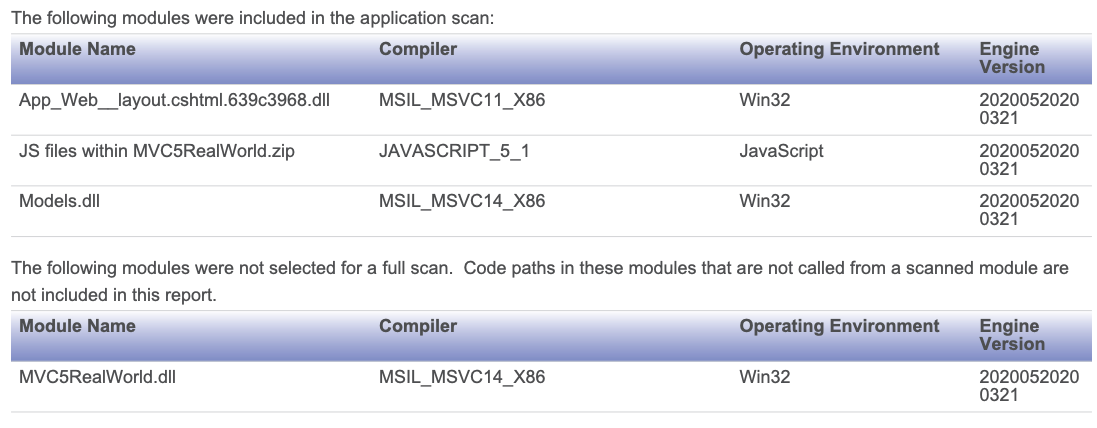Click the Operating Environment header in second table

pyautogui.click(x=839, y=326)
